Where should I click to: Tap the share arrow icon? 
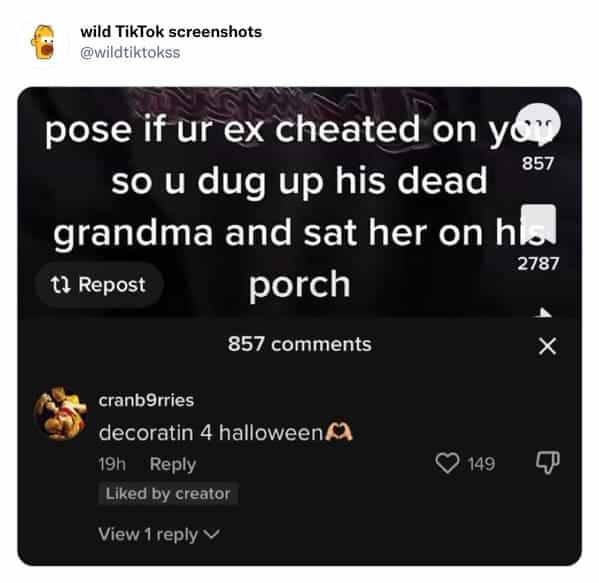click(x=544, y=313)
